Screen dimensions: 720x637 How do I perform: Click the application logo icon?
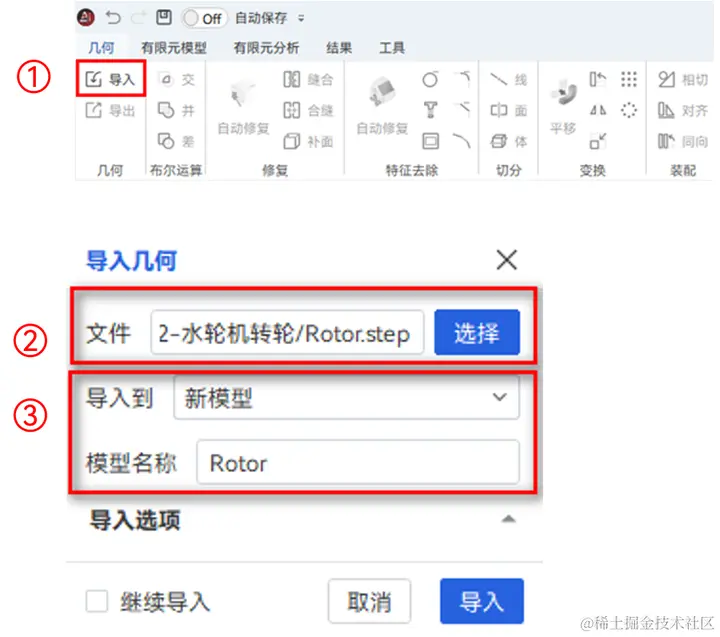(x=86, y=18)
